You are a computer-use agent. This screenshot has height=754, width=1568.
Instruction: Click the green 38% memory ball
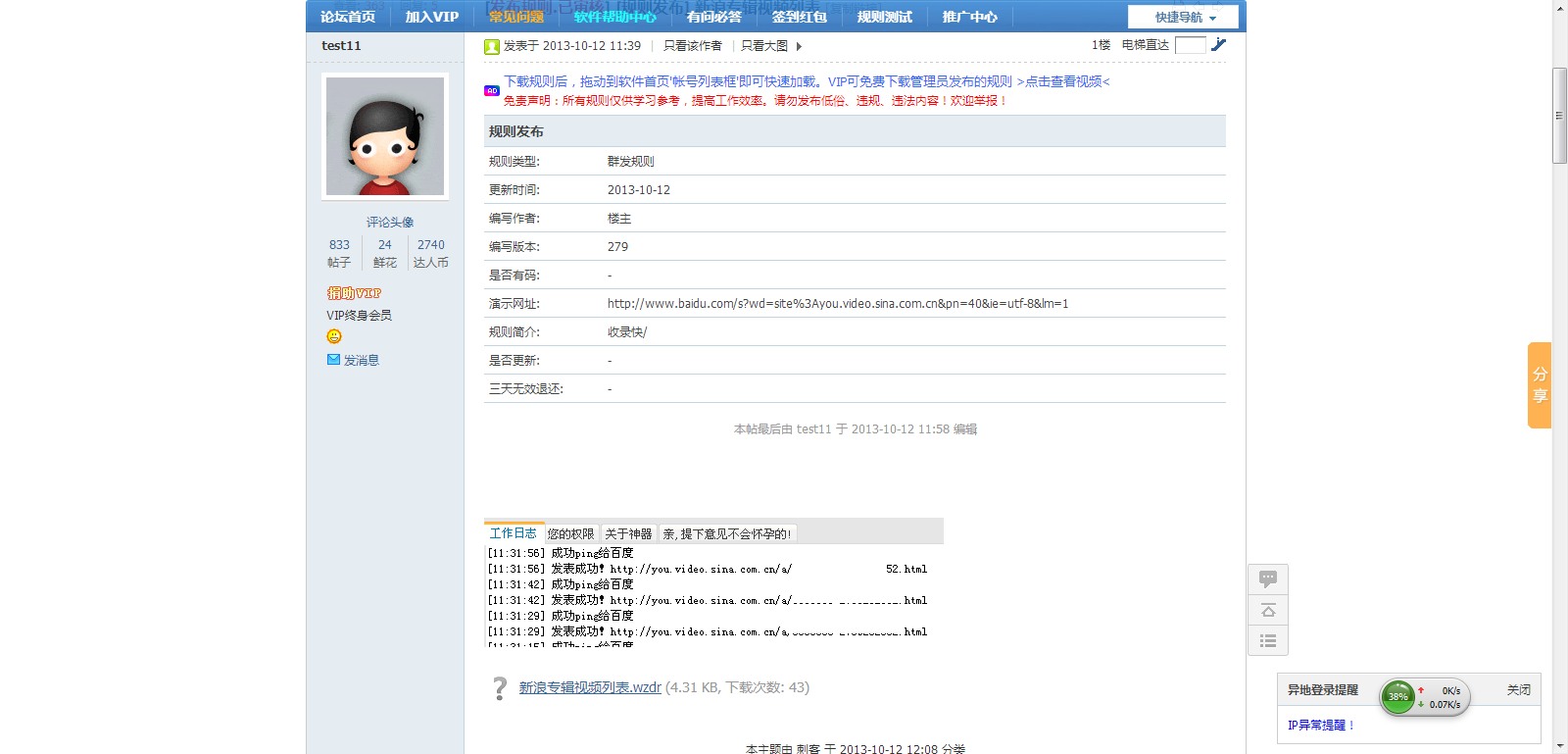[1397, 697]
